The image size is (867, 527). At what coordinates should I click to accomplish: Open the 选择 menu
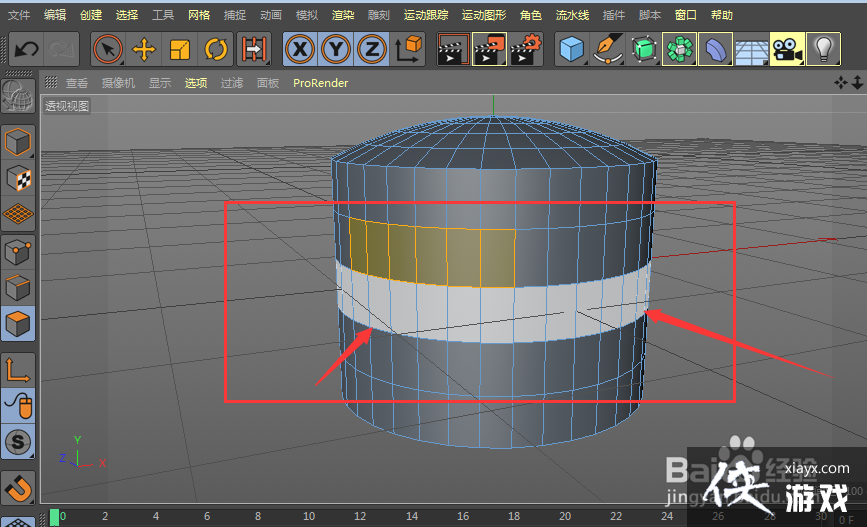point(127,15)
